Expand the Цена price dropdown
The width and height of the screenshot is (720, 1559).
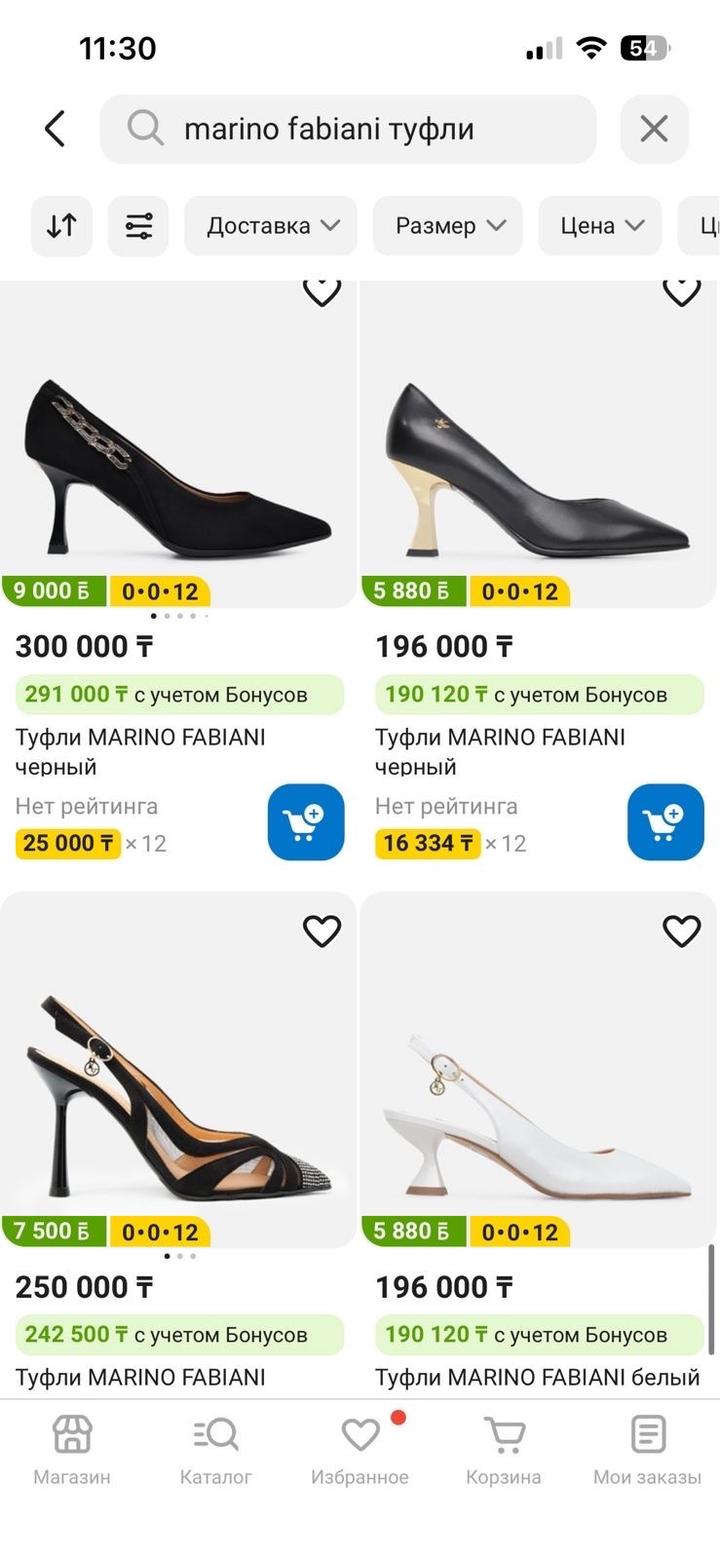600,226
